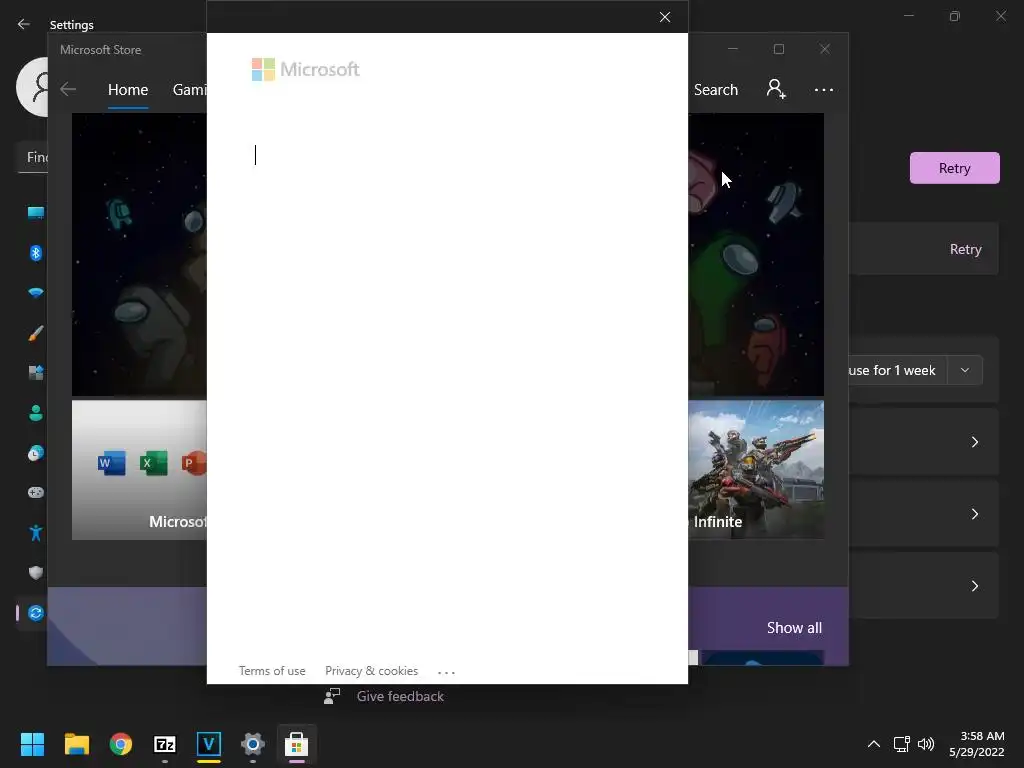1024x768 pixels.
Task: Click the purple Retry button in Settings
Action: (x=954, y=168)
